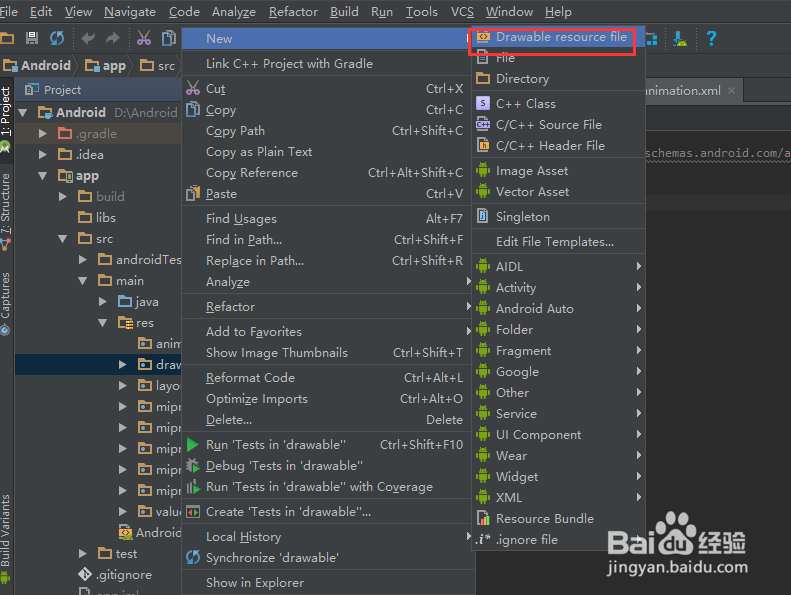Expand the Google submenu
791x595 pixels.
[x=558, y=371]
